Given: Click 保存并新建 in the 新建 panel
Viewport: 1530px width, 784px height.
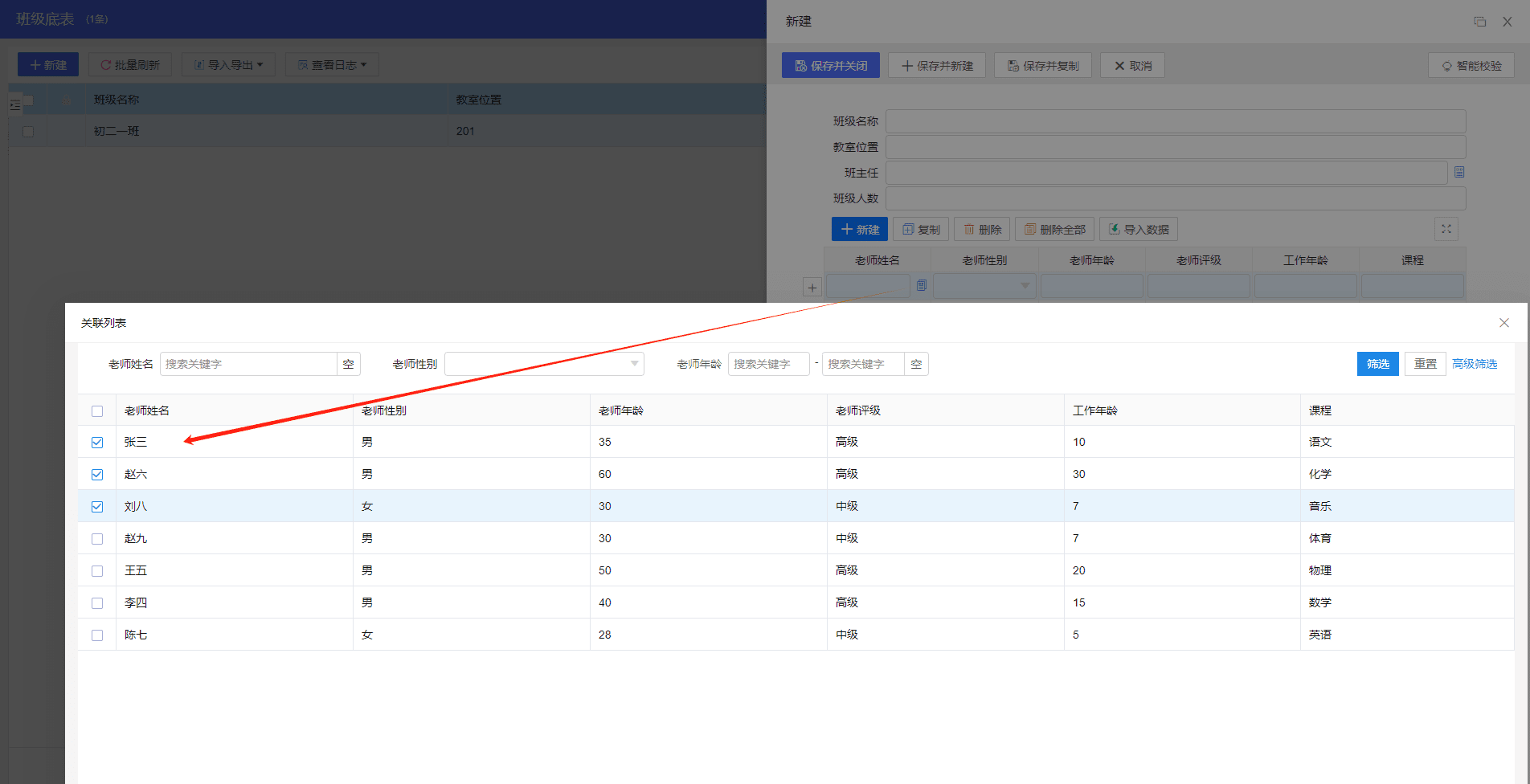Looking at the screenshot, I should (x=937, y=65).
